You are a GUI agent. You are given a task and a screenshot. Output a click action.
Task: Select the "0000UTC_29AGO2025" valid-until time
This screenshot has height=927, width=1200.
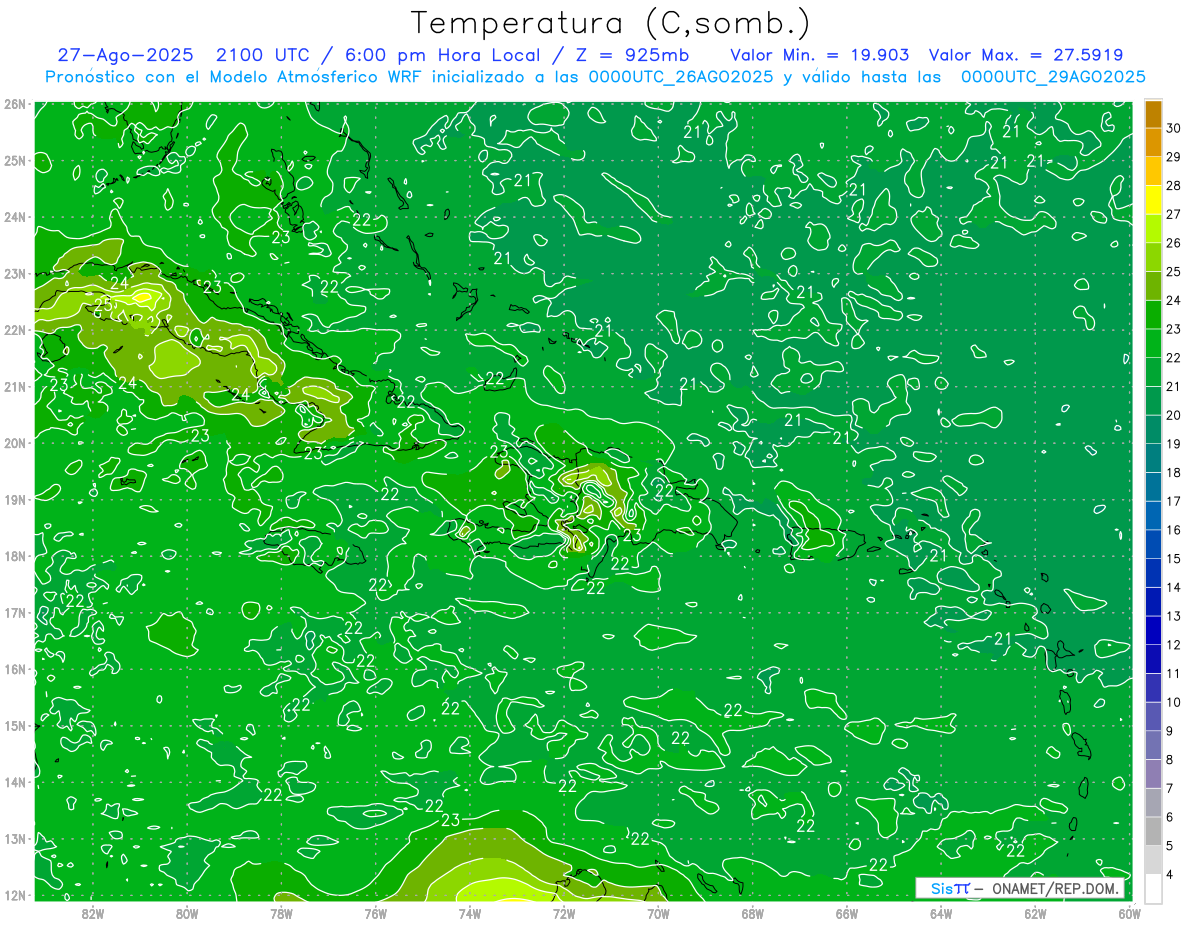click(x=1053, y=77)
